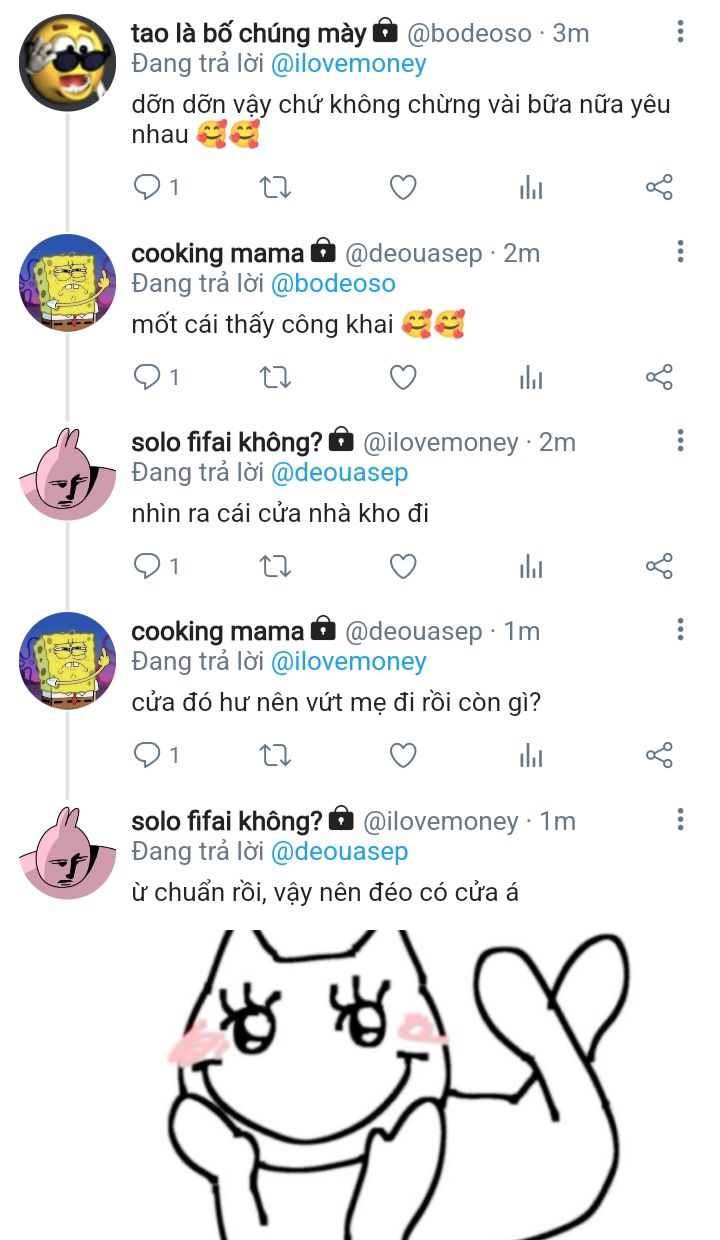Open bodeoso's sunglasses emoji profile picture
The image size is (720, 1240).
(x=67, y=62)
